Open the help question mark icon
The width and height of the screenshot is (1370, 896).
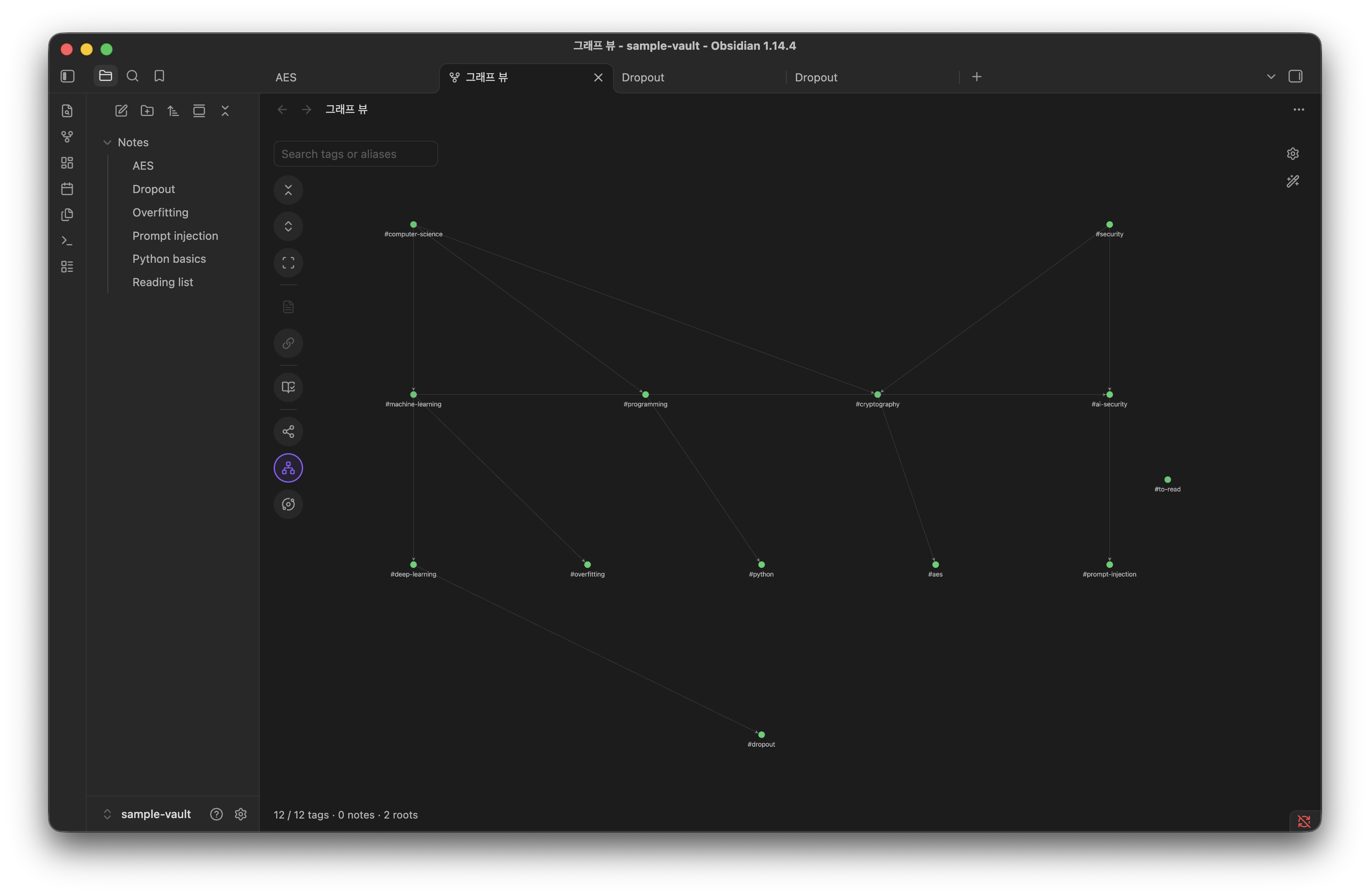[x=216, y=814]
